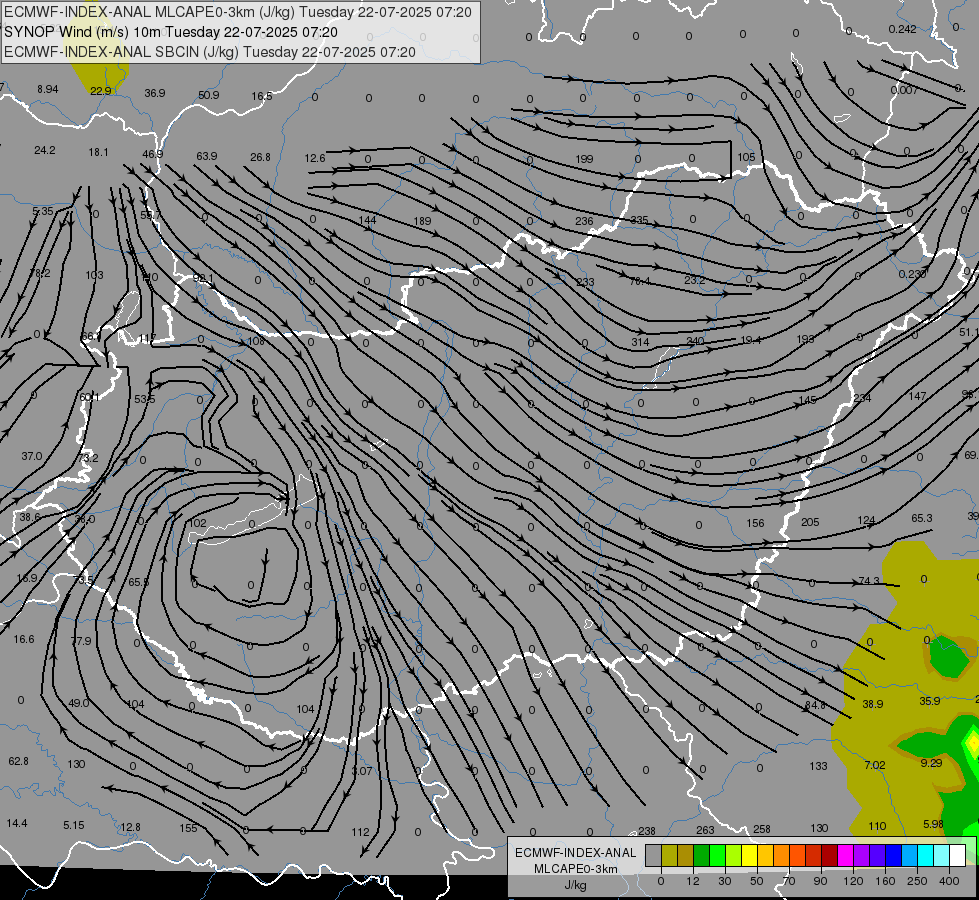Click the olive swatch after the gray one
Screen dimensions: 979x900
tap(669, 855)
